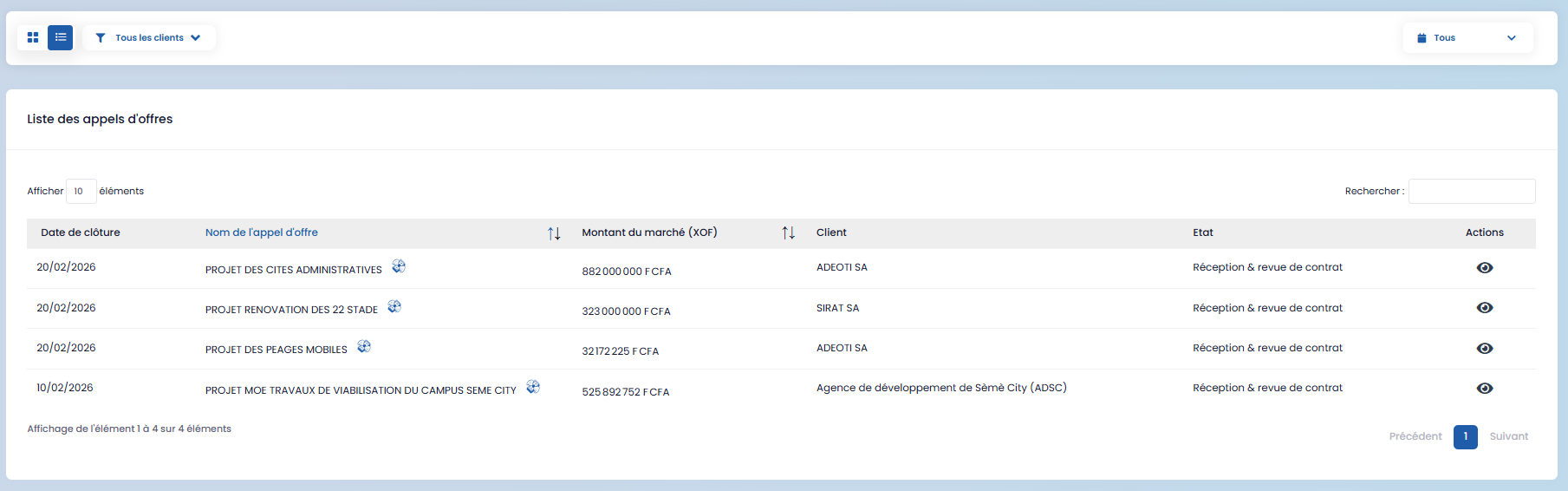Change the Afficher elements count field
The image size is (1568, 491).
coord(81,192)
